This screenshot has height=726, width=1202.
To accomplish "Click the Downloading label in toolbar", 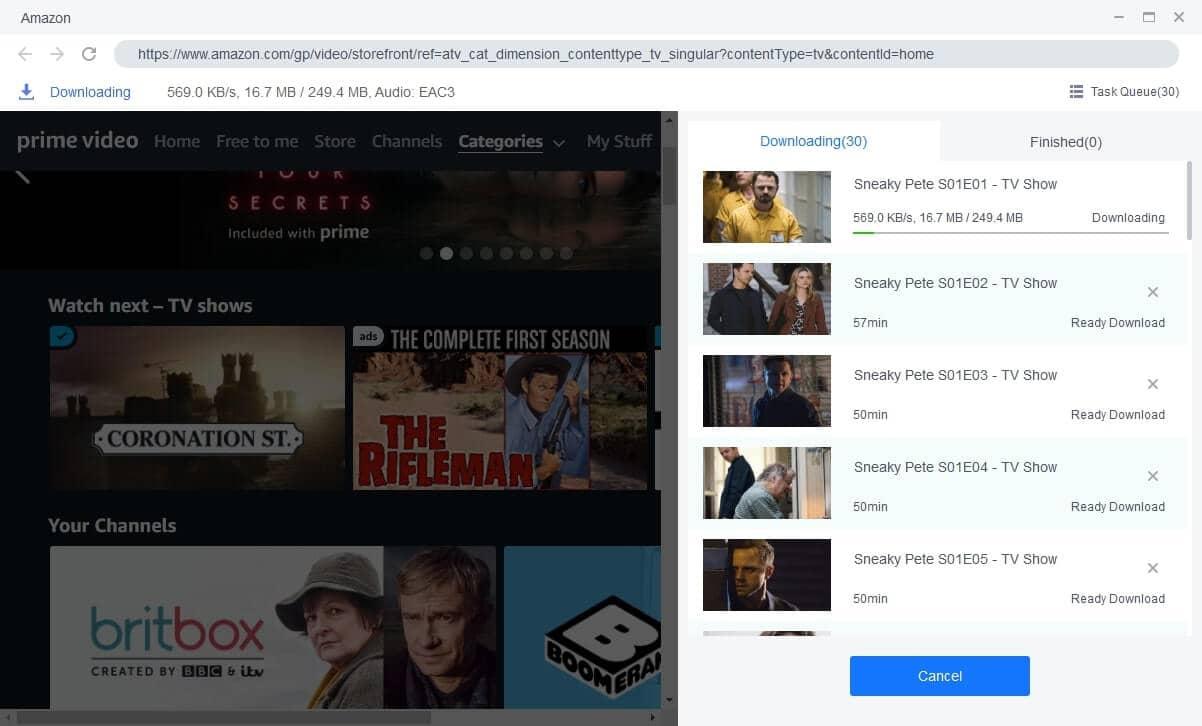I will [x=90, y=92].
